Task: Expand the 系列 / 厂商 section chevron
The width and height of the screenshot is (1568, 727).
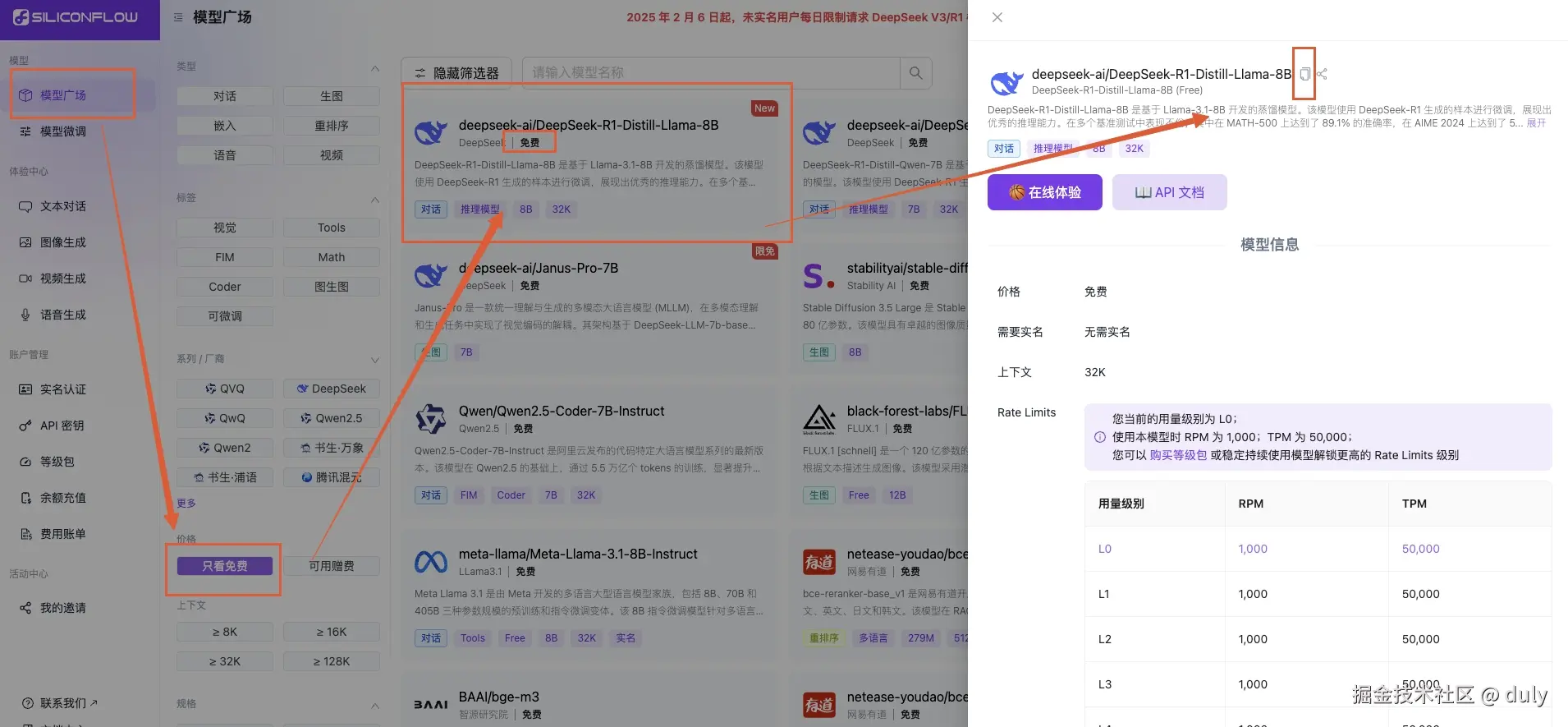Action: pos(374,360)
